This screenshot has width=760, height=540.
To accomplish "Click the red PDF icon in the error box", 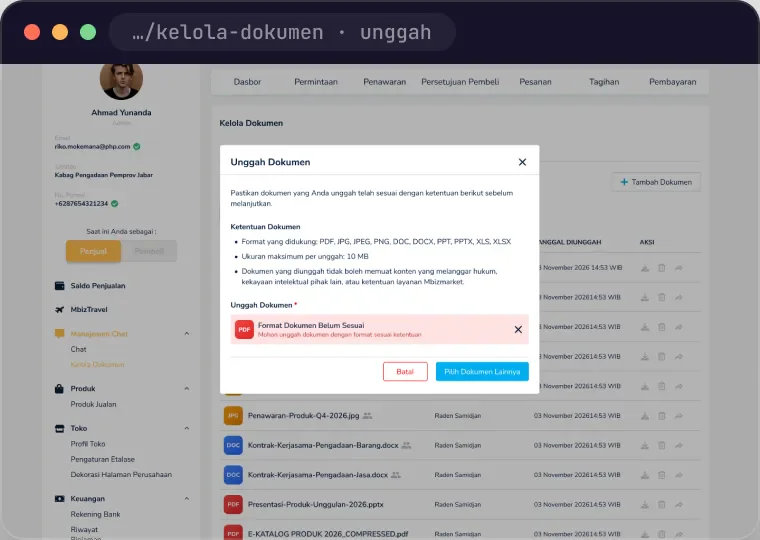I will (244, 330).
